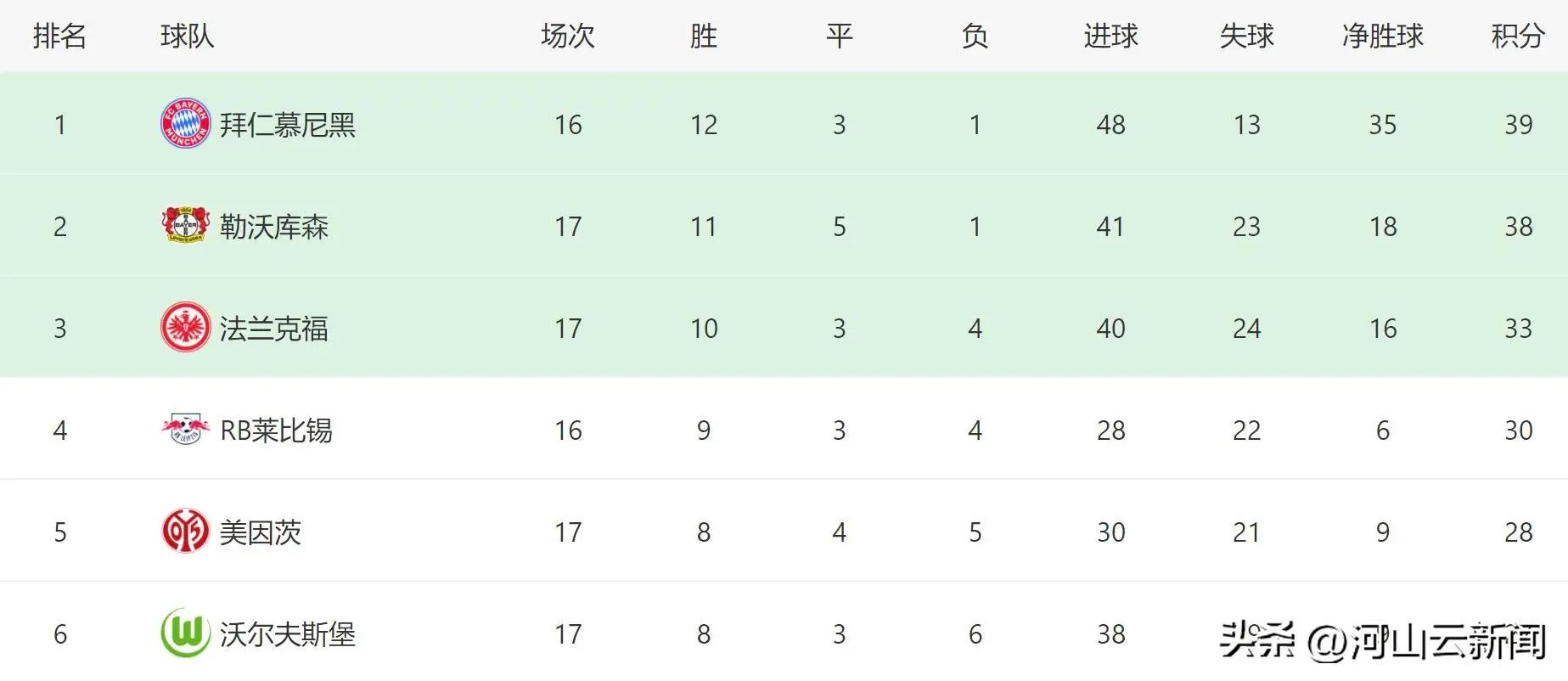Screen dimensions: 1568x681
Task: Click the 头条 @河山云新闻 watermark
Action: (1382, 641)
